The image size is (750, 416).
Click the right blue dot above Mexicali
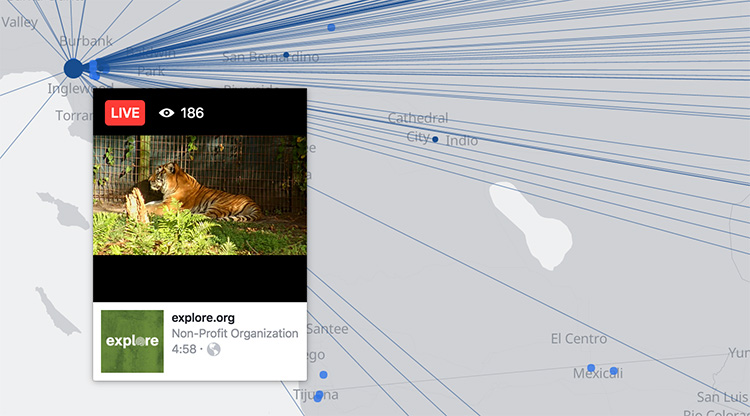pos(614,371)
